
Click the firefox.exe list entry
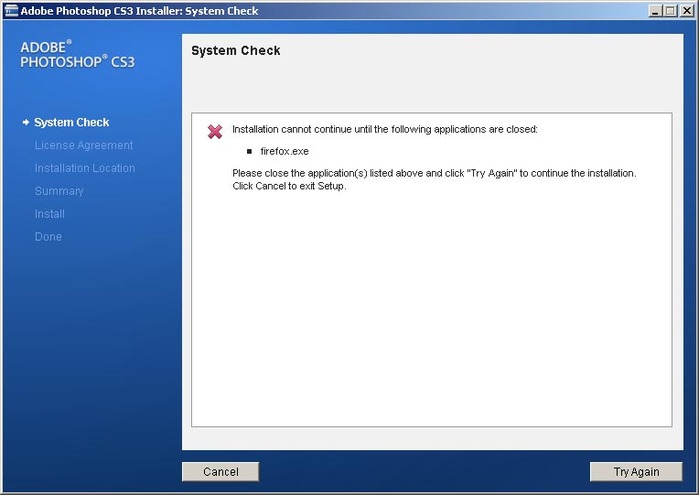point(284,151)
